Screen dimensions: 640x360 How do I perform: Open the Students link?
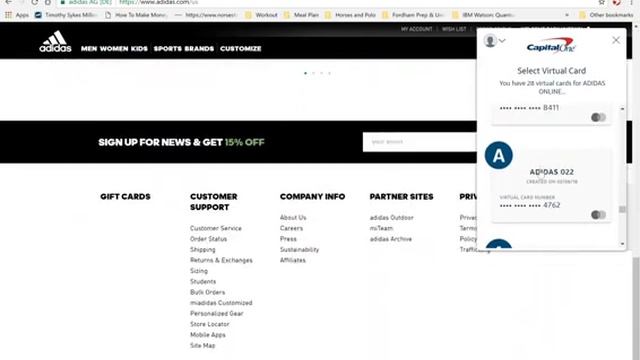203,282
